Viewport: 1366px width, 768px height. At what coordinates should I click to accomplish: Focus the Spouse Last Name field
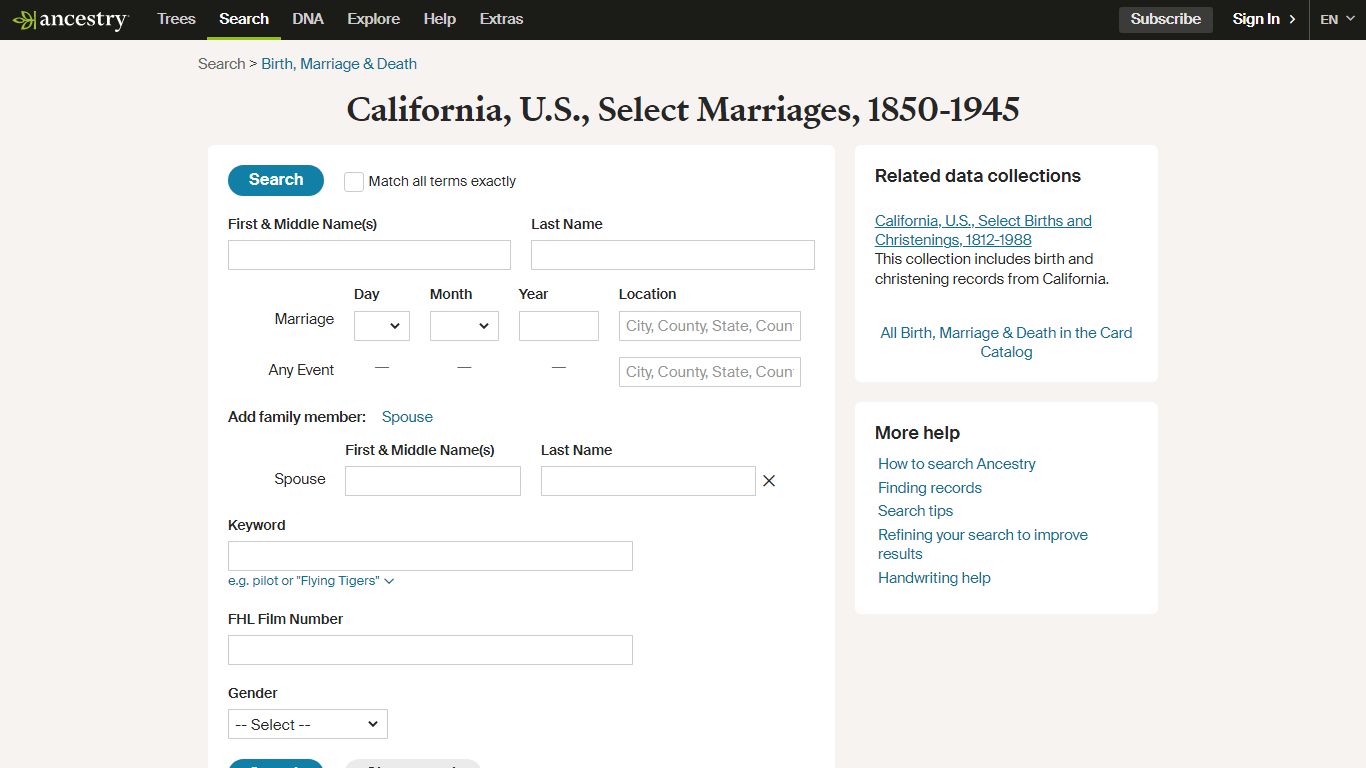pos(648,481)
